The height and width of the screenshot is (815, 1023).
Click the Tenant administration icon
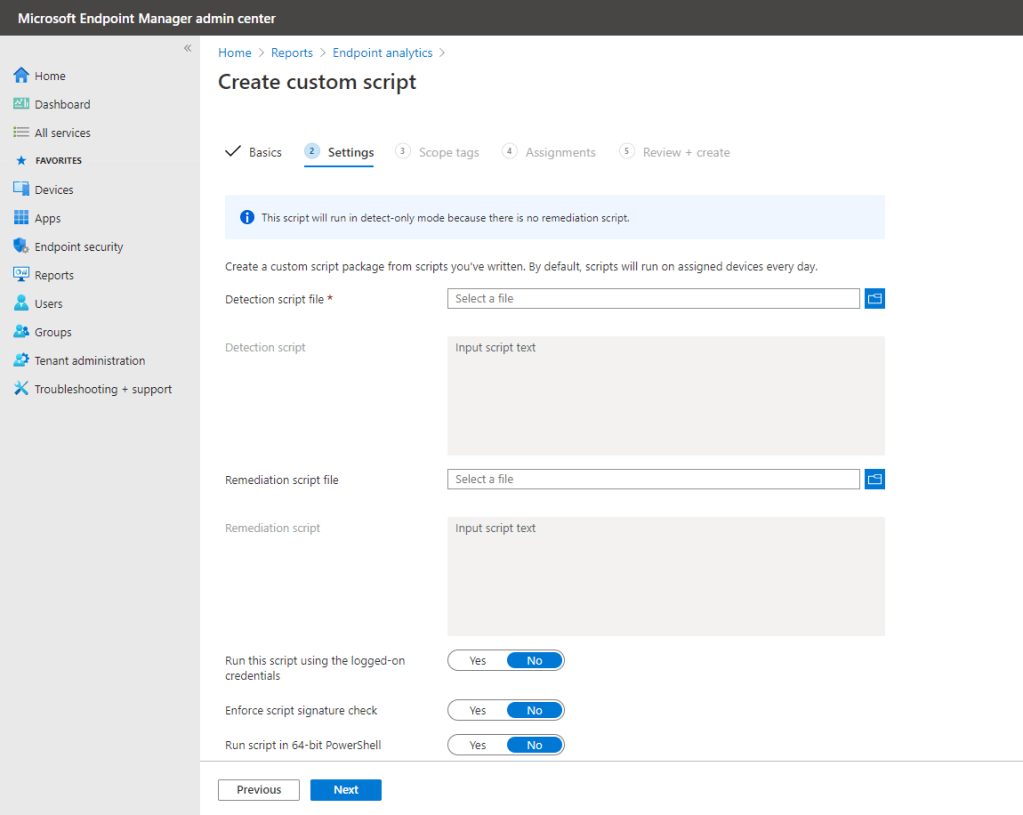click(x=21, y=360)
